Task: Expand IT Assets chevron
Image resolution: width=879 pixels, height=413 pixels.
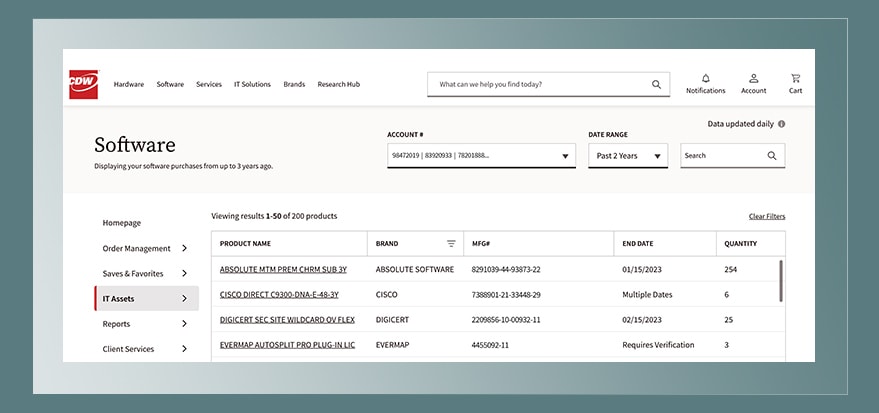Action: point(184,299)
